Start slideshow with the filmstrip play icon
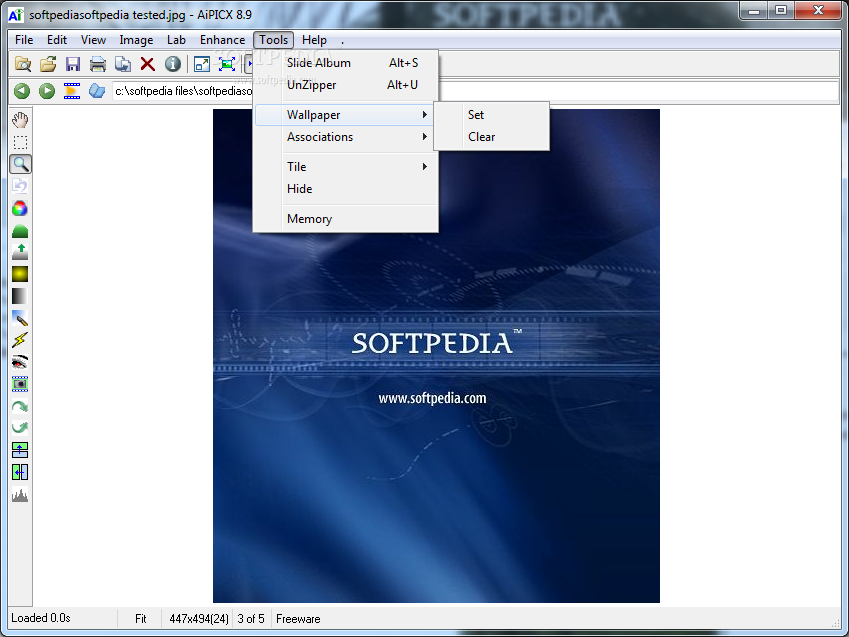This screenshot has height=637, width=849. [x=72, y=90]
